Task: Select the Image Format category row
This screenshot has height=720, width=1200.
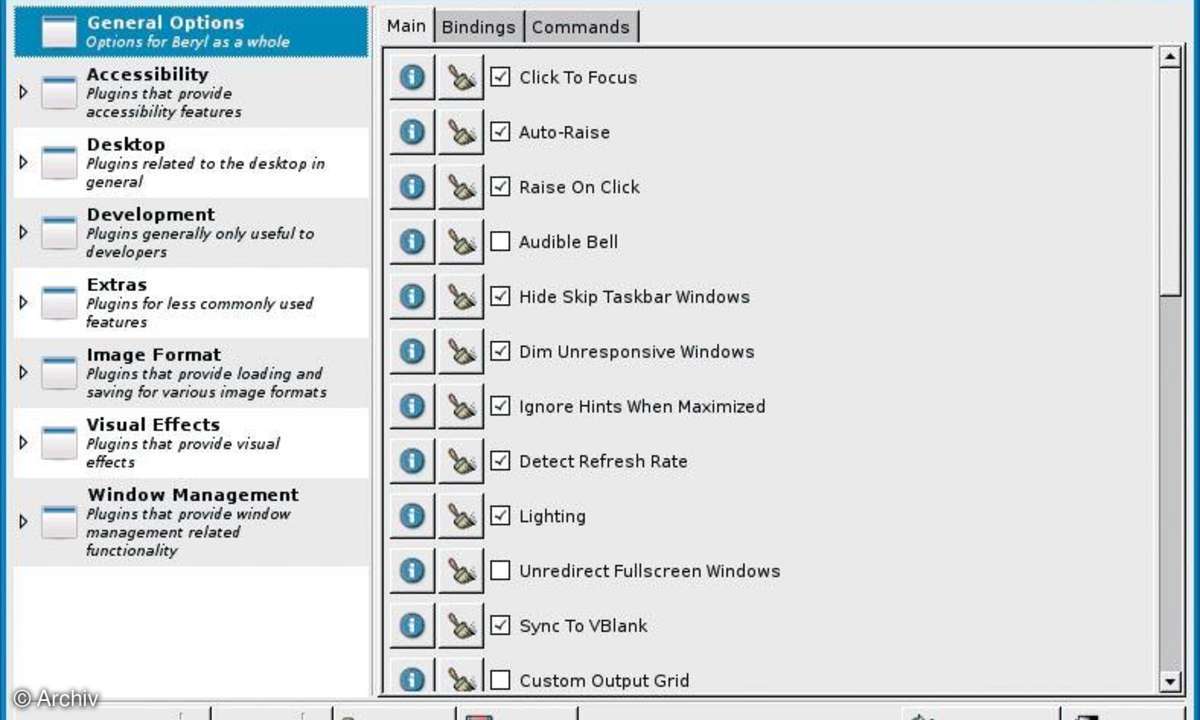Action: point(191,372)
